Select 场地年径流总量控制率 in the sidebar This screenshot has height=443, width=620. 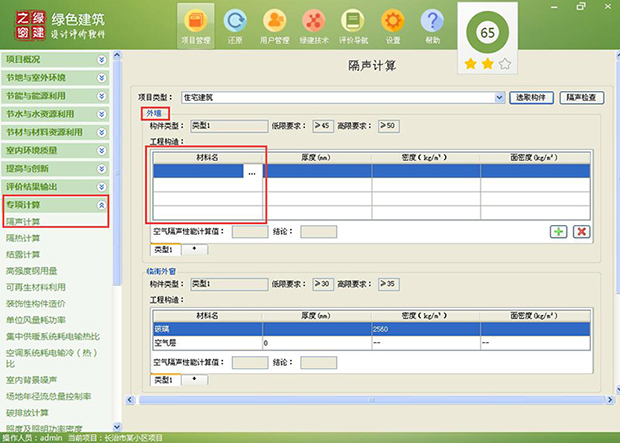coord(48,396)
